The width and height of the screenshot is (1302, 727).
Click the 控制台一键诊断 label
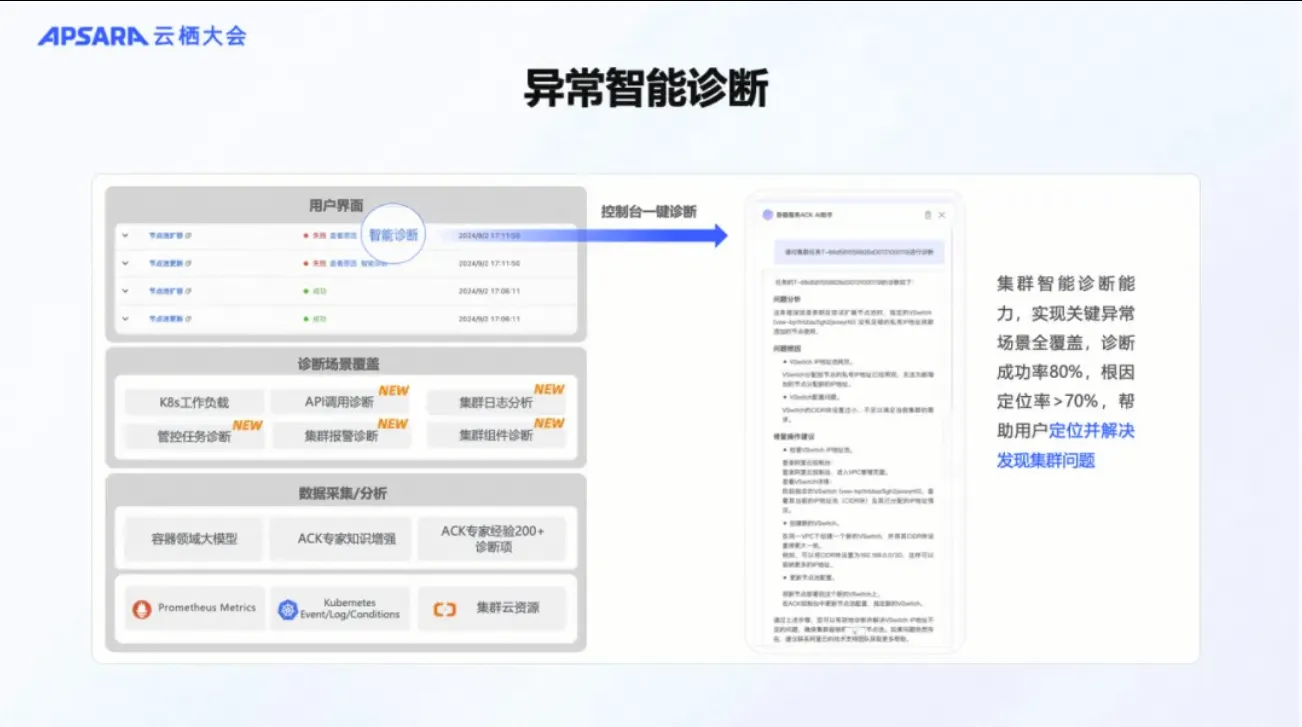pyautogui.click(x=648, y=211)
